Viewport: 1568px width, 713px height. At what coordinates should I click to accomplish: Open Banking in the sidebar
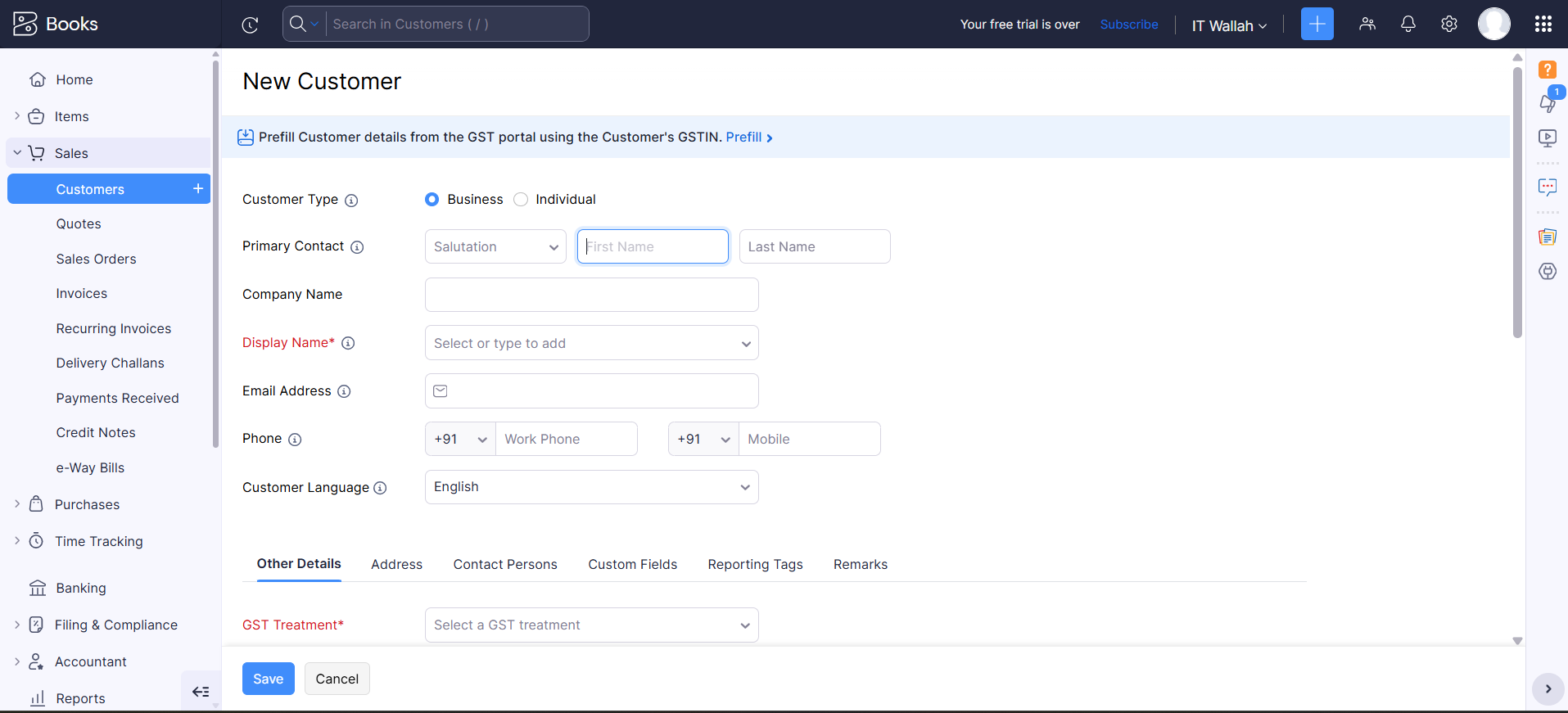coord(81,588)
